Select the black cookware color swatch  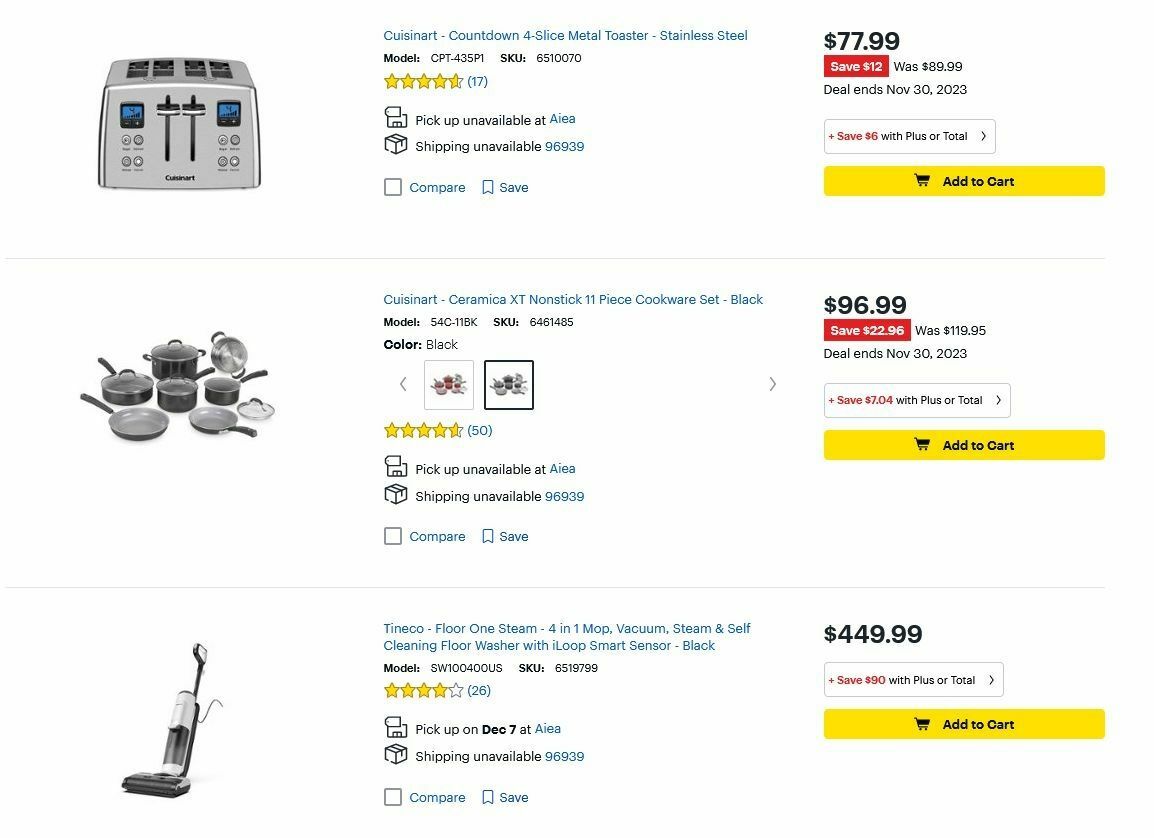click(509, 384)
